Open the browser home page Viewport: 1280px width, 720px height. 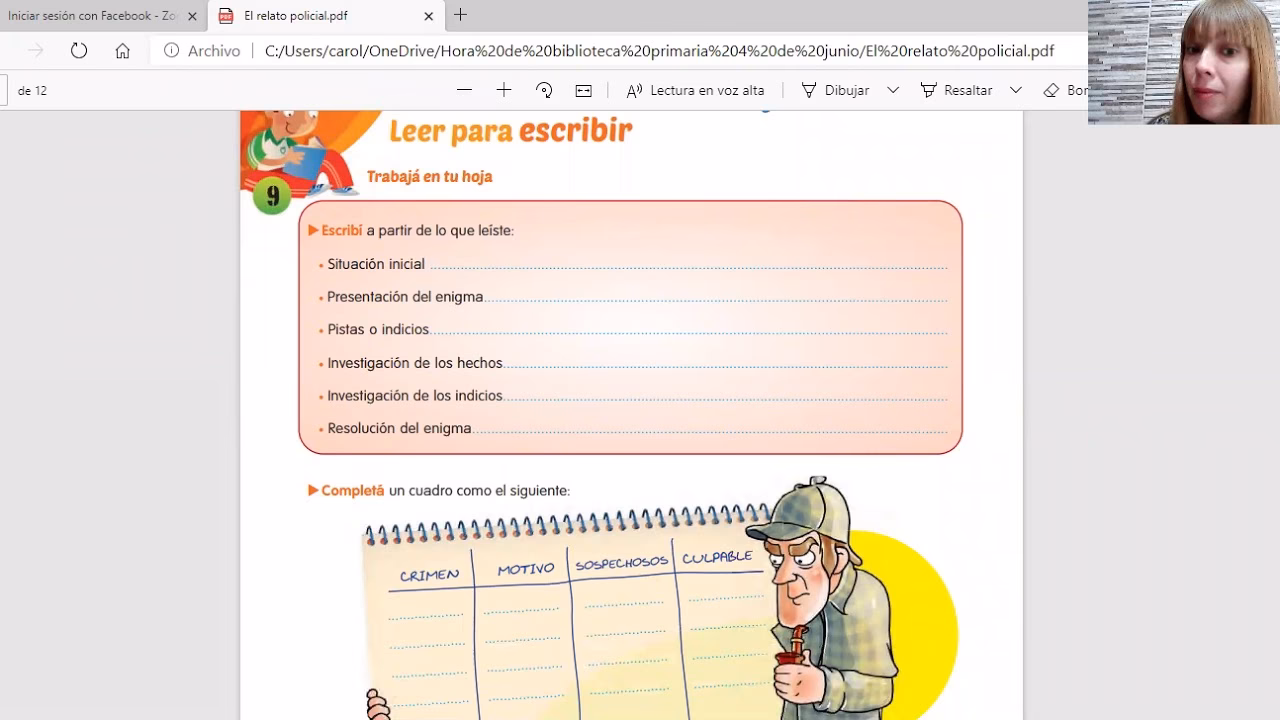[x=120, y=51]
